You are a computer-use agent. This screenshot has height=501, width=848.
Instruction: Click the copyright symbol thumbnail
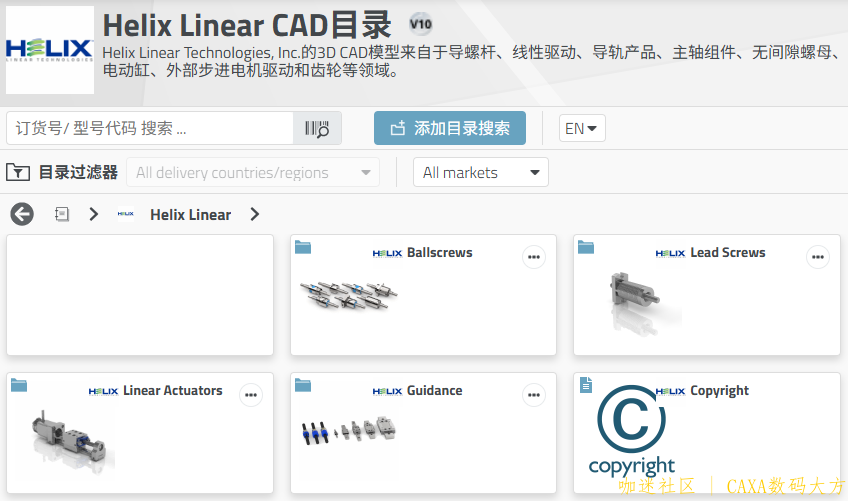pyautogui.click(x=632, y=430)
